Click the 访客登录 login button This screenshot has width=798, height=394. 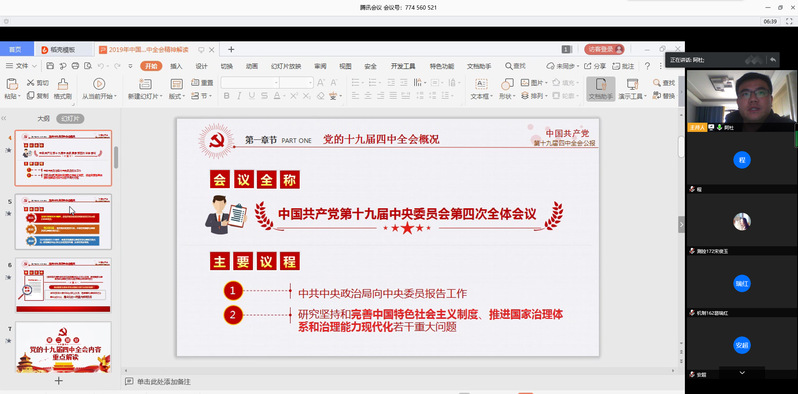(x=604, y=49)
